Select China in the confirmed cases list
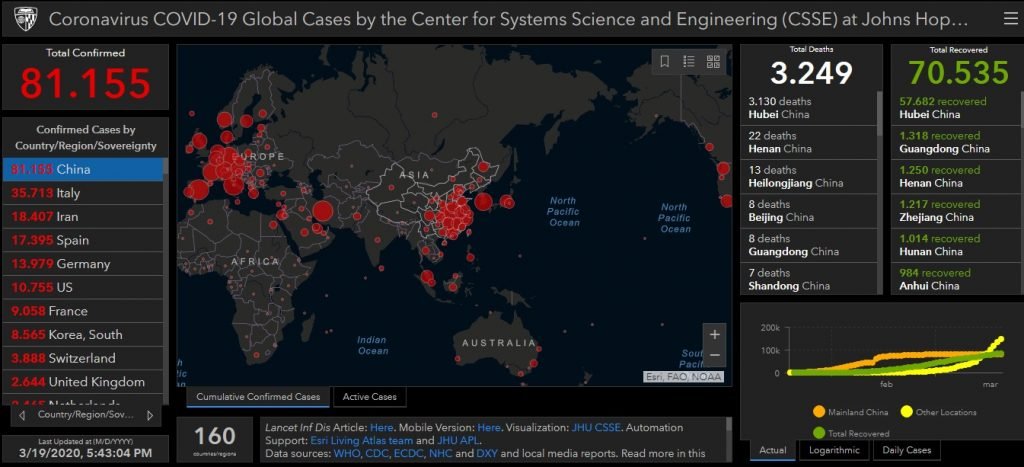1024x467 pixels. coord(83,169)
